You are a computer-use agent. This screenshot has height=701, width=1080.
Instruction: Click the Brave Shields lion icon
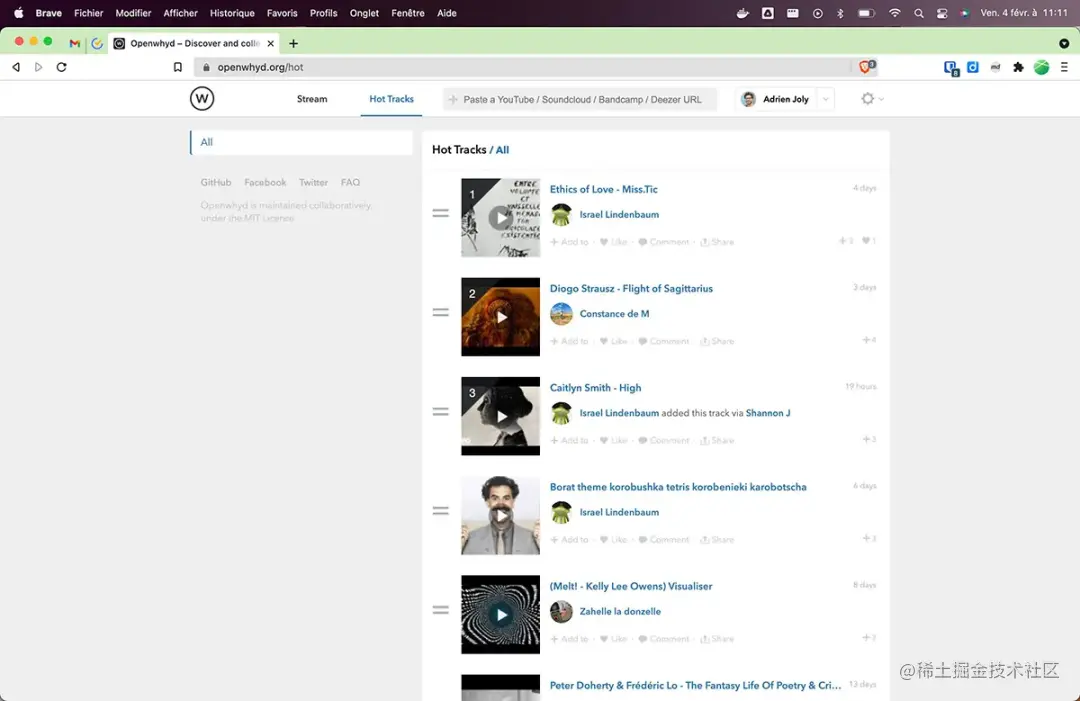click(x=866, y=67)
